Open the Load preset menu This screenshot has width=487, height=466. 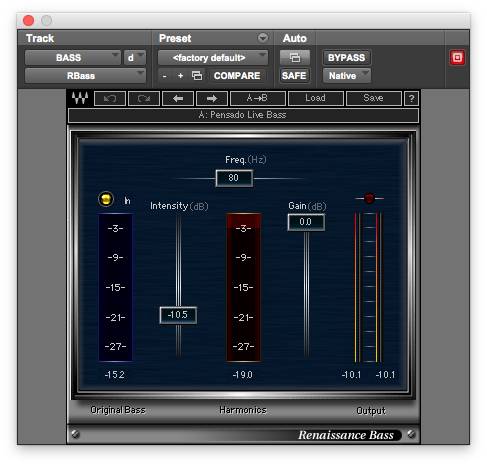coord(315,98)
